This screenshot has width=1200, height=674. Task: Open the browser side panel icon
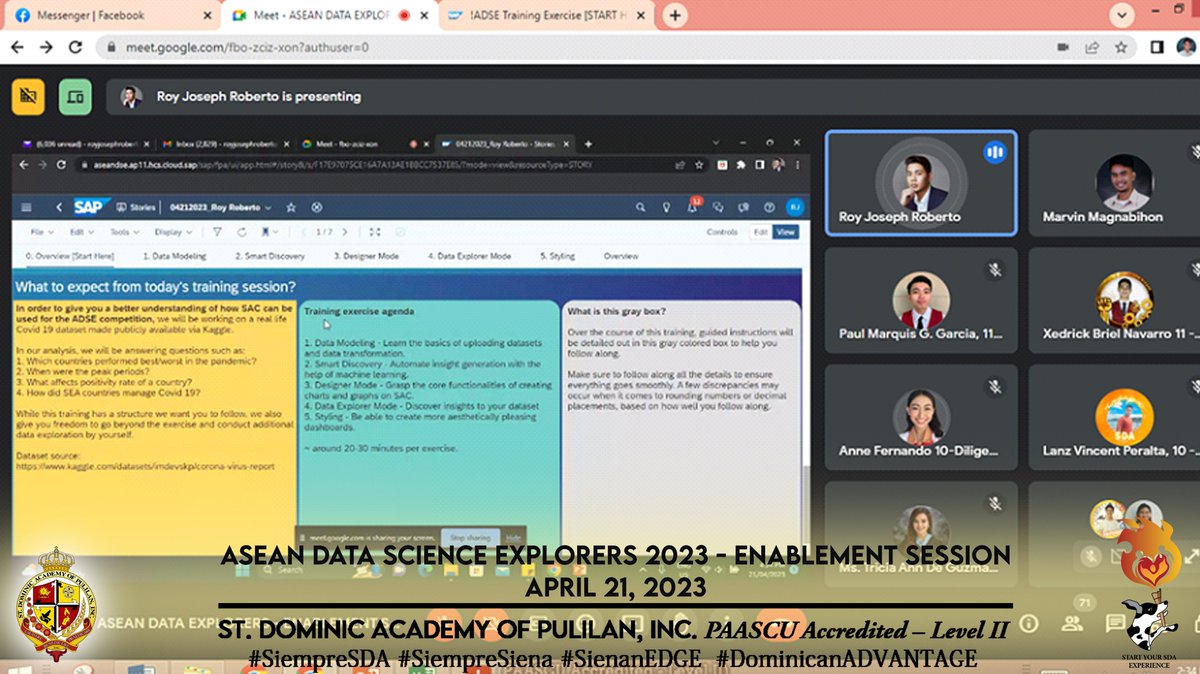1156,47
